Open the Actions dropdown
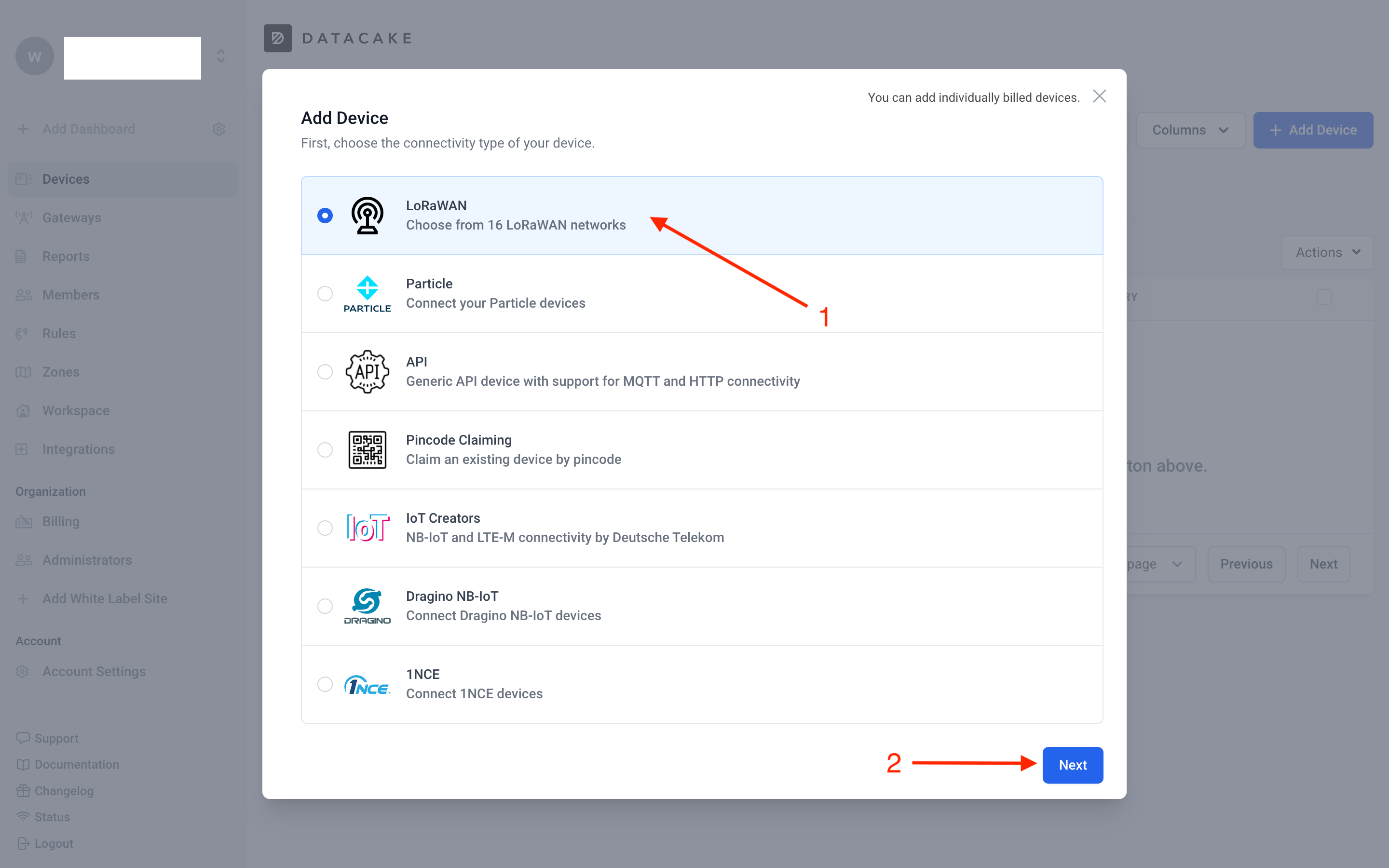Image resolution: width=1389 pixels, height=868 pixels. (1327, 252)
